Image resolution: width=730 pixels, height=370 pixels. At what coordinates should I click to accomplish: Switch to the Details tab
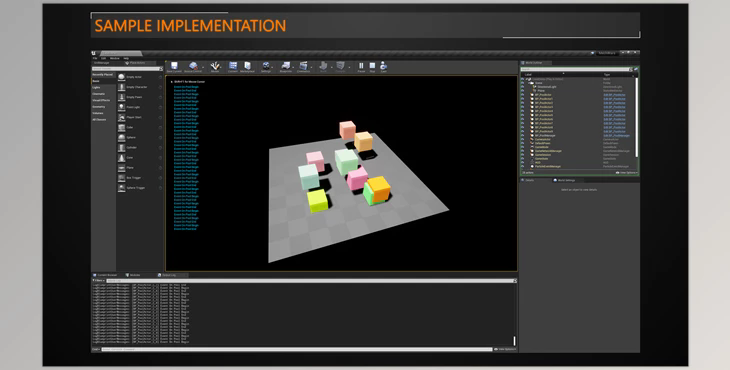click(529, 180)
